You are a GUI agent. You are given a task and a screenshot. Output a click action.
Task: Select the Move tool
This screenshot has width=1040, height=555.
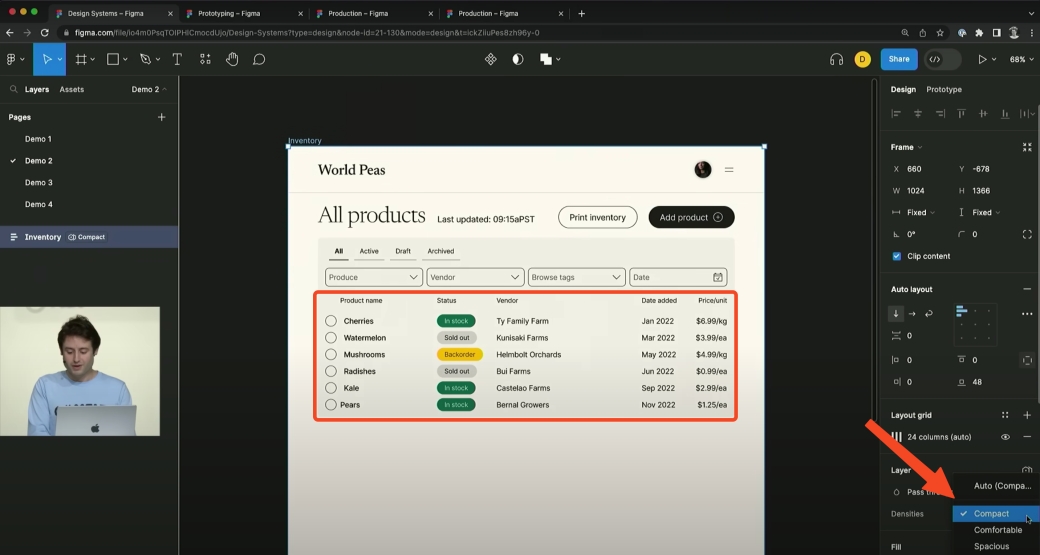pyautogui.click(x=47, y=60)
